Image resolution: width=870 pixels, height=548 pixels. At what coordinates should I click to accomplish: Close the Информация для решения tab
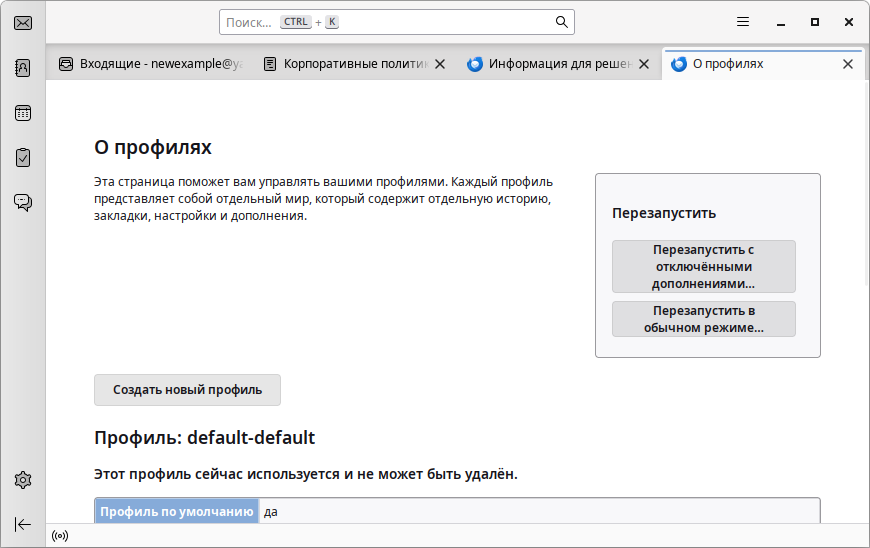tap(644, 64)
